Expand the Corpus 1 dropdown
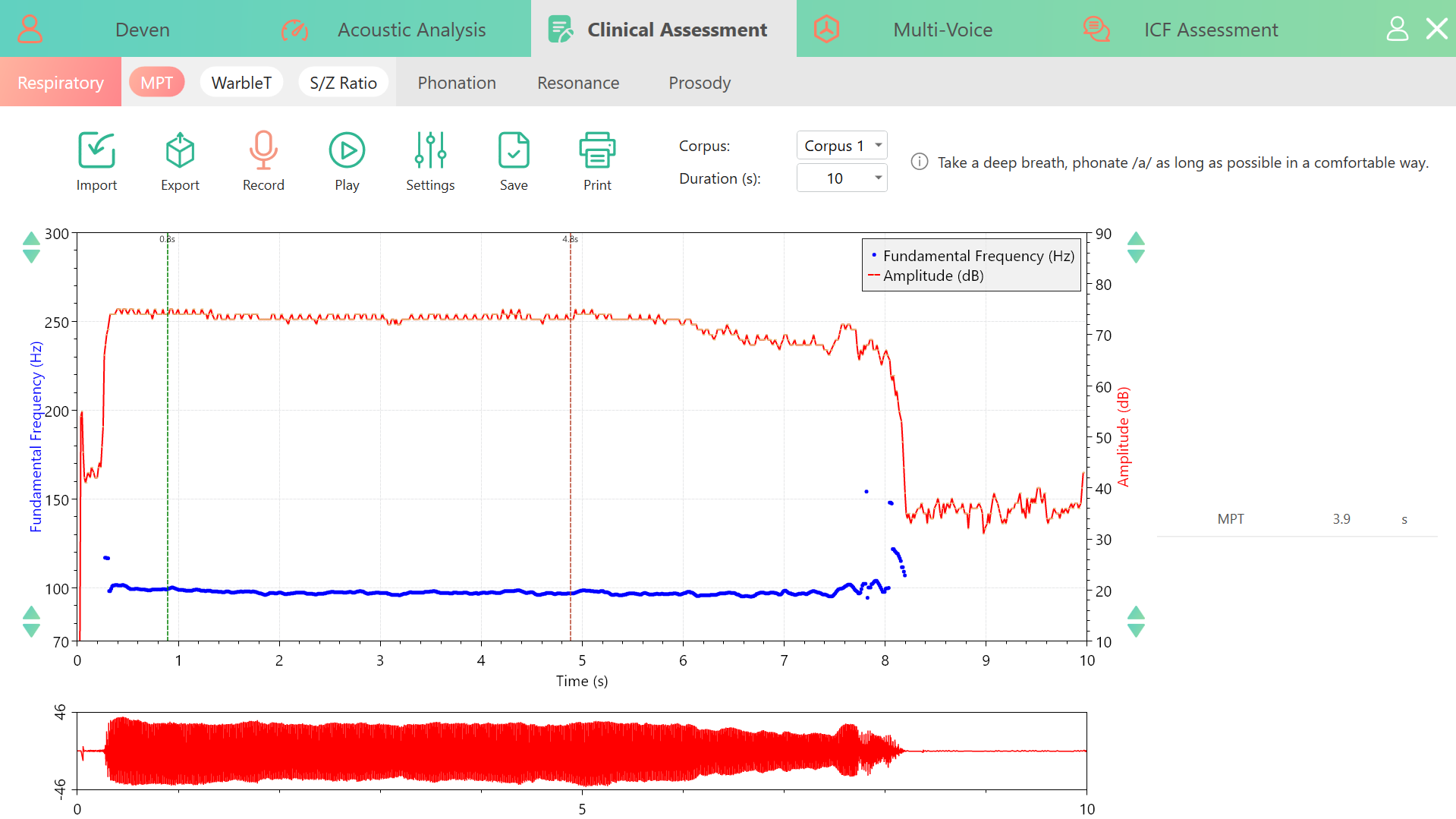The width and height of the screenshot is (1456, 819). tap(841, 145)
